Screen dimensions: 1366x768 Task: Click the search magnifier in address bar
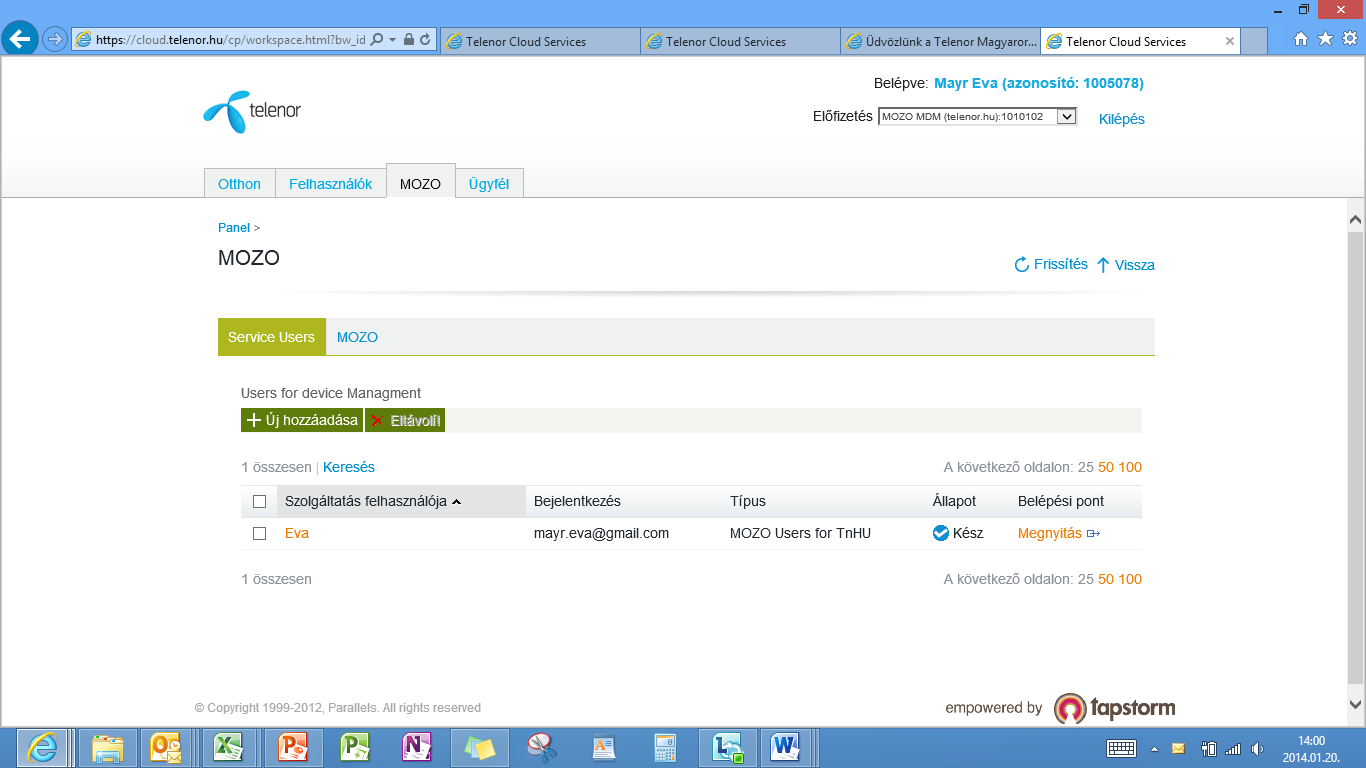pos(377,40)
